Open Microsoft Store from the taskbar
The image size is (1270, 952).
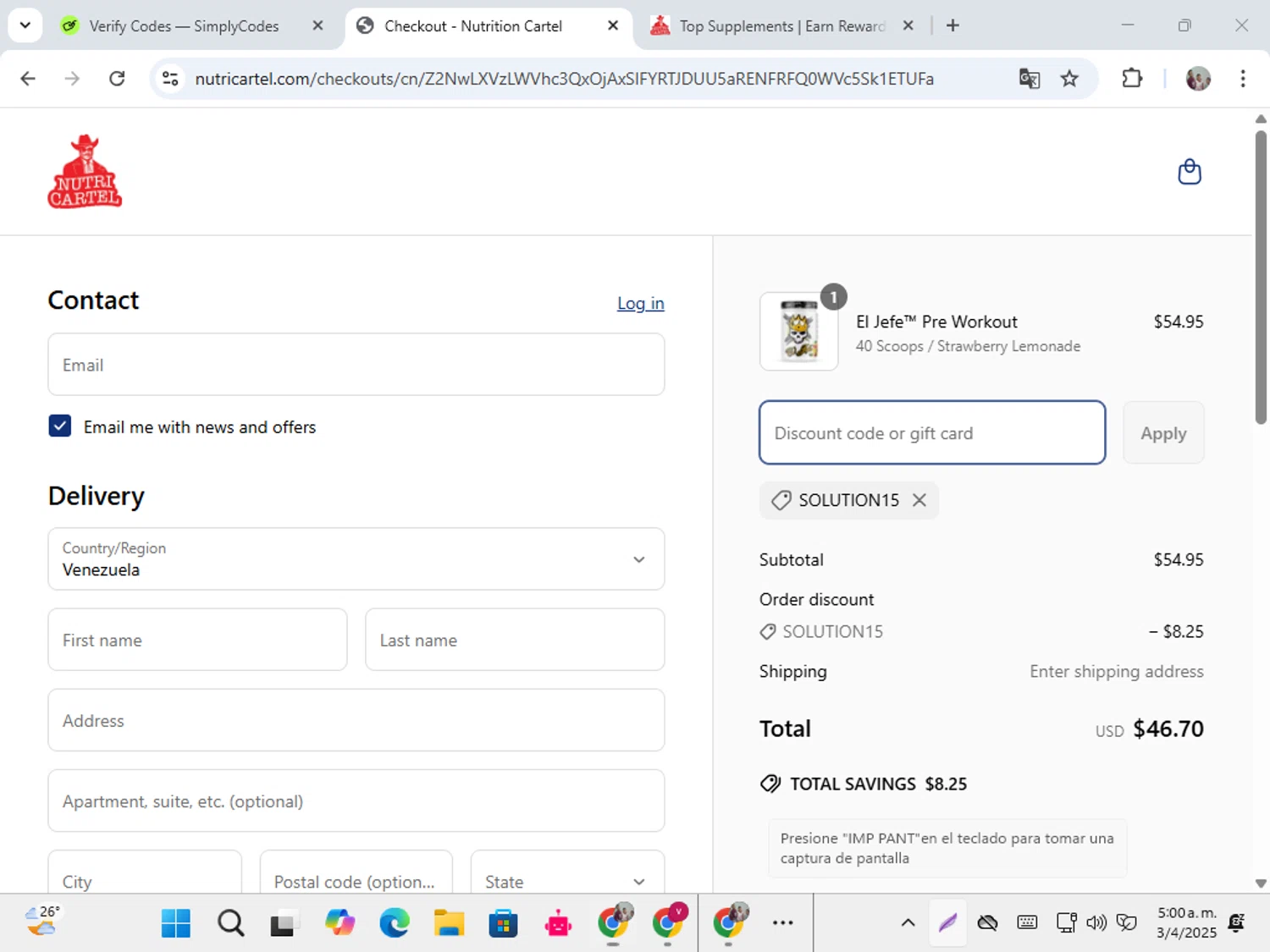[503, 923]
